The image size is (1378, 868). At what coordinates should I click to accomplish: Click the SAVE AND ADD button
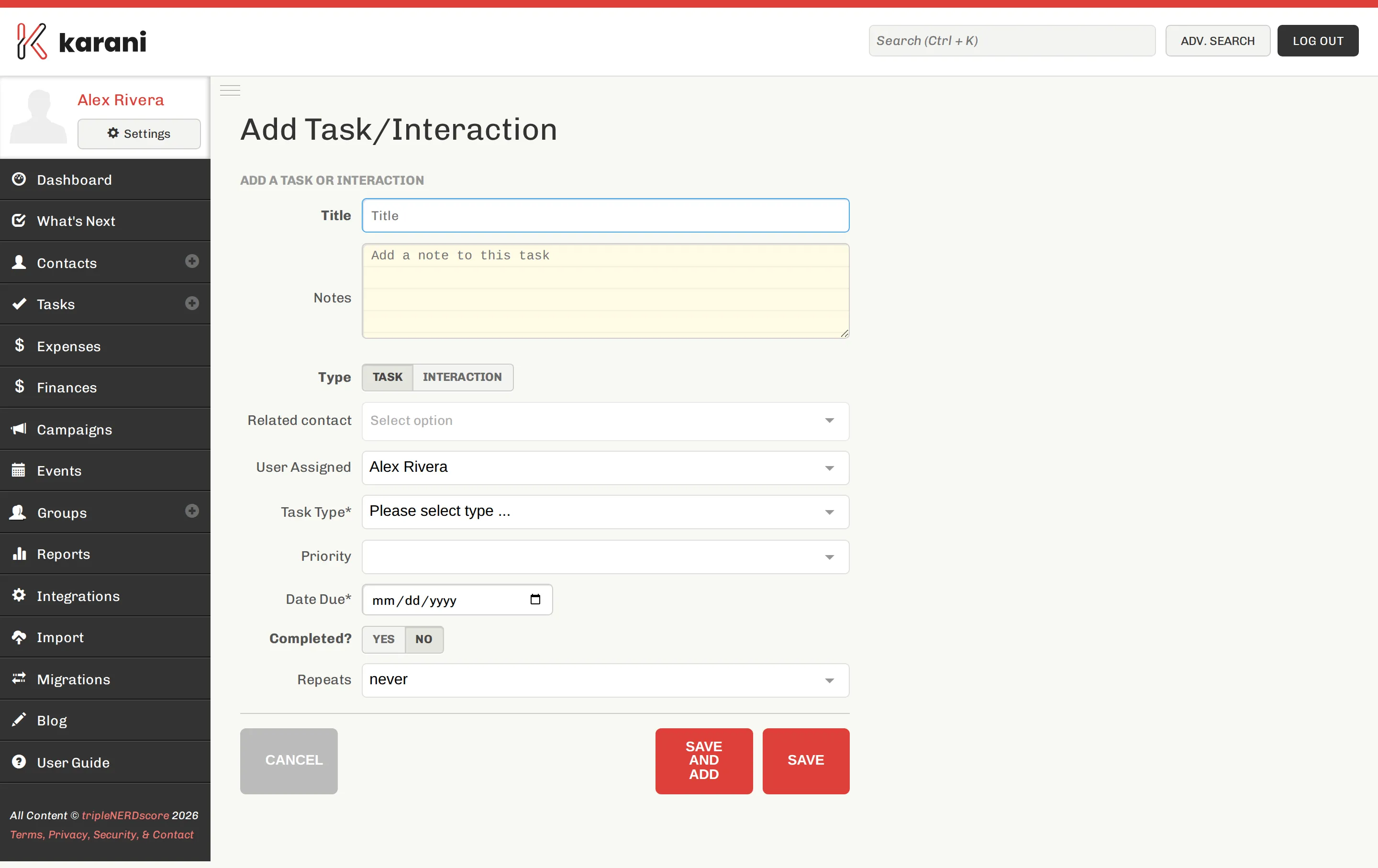[x=704, y=760]
